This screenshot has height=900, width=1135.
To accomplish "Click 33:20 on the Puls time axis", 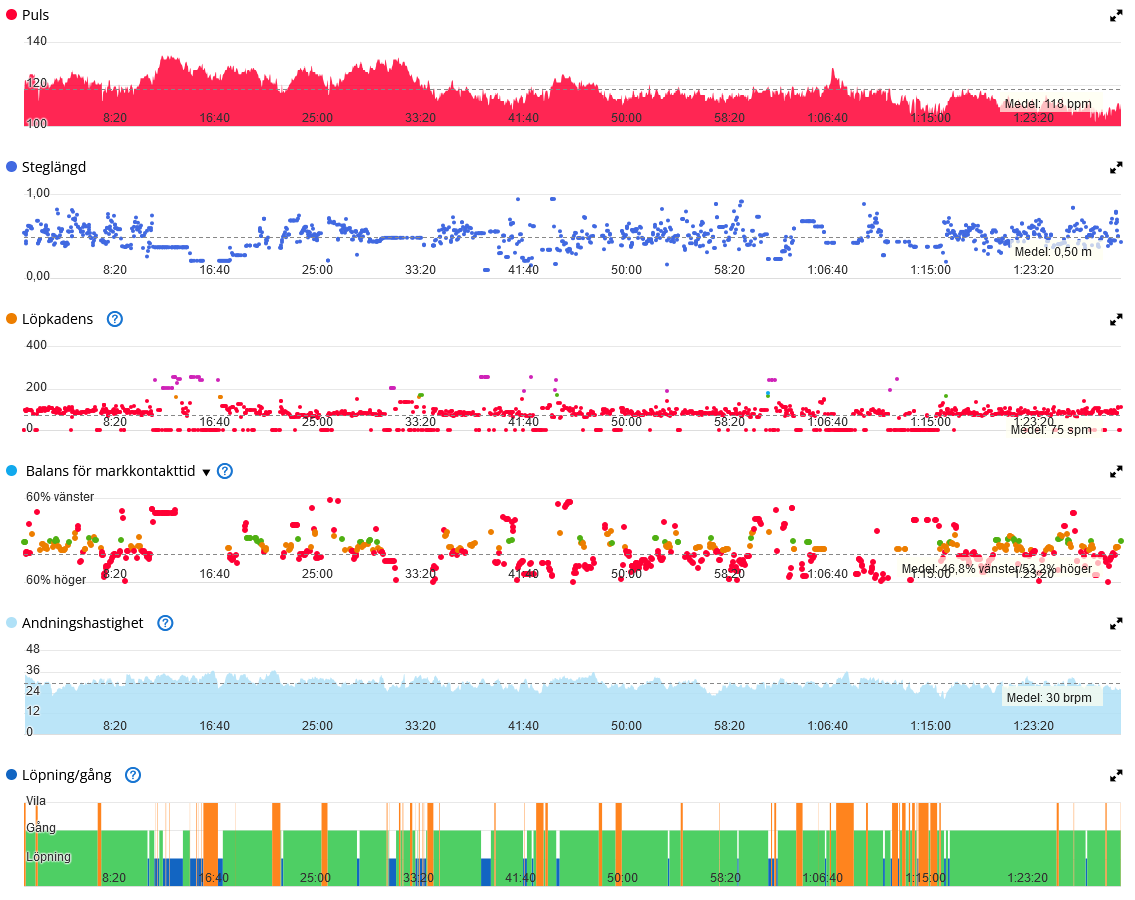I will click(421, 118).
